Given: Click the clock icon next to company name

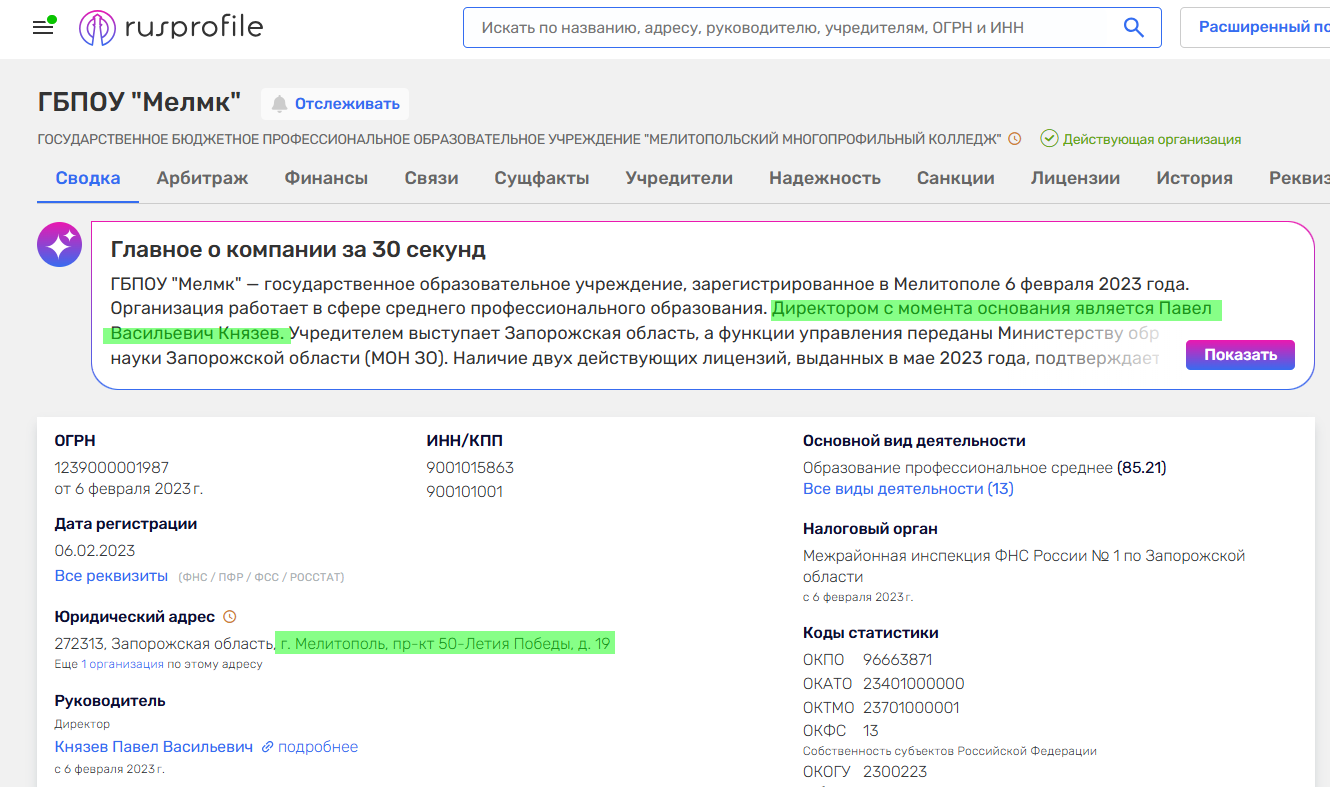Looking at the screenshot, I should coord(1015,138).
